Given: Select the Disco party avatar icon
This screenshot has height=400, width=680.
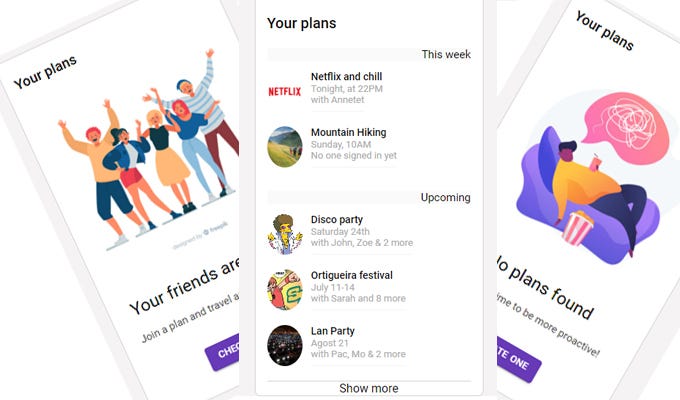Looking at the screenshot, I should [284, 234].
